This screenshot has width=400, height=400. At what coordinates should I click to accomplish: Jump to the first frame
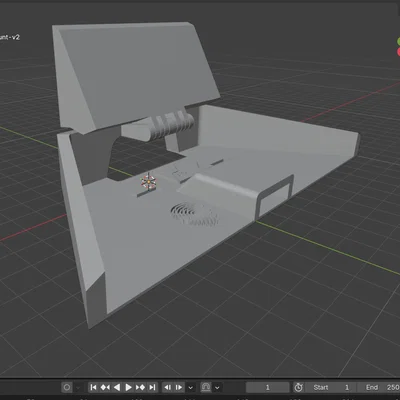click(94, 387)
